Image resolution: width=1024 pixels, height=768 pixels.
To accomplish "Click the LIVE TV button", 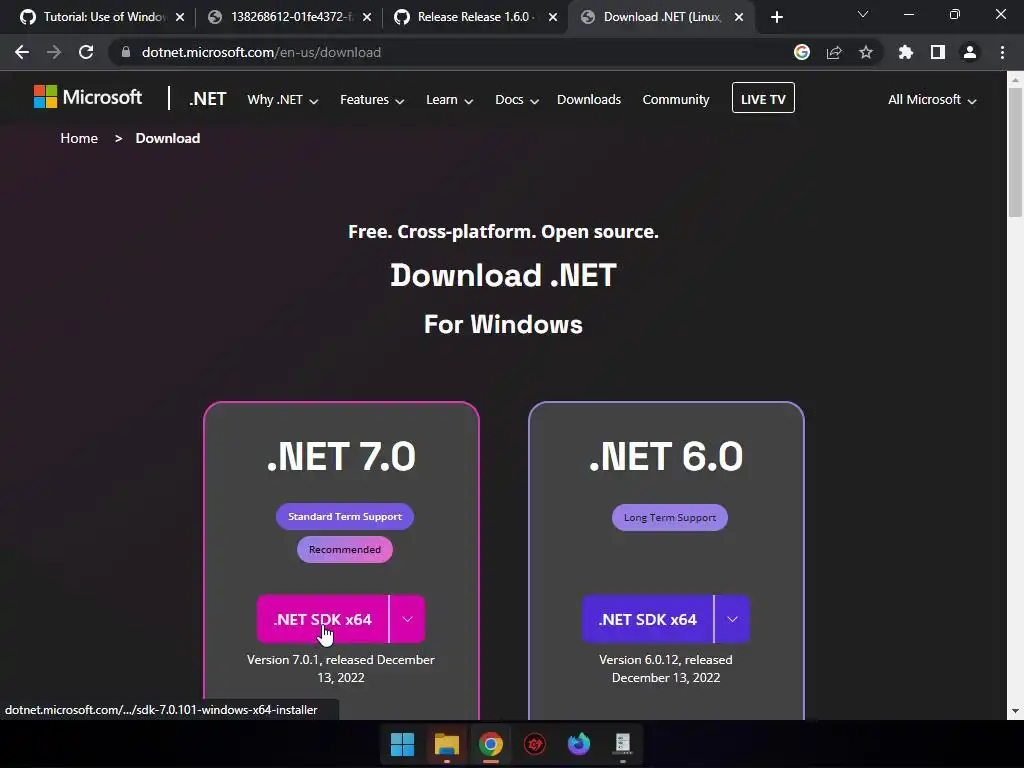I will (763, 98).
